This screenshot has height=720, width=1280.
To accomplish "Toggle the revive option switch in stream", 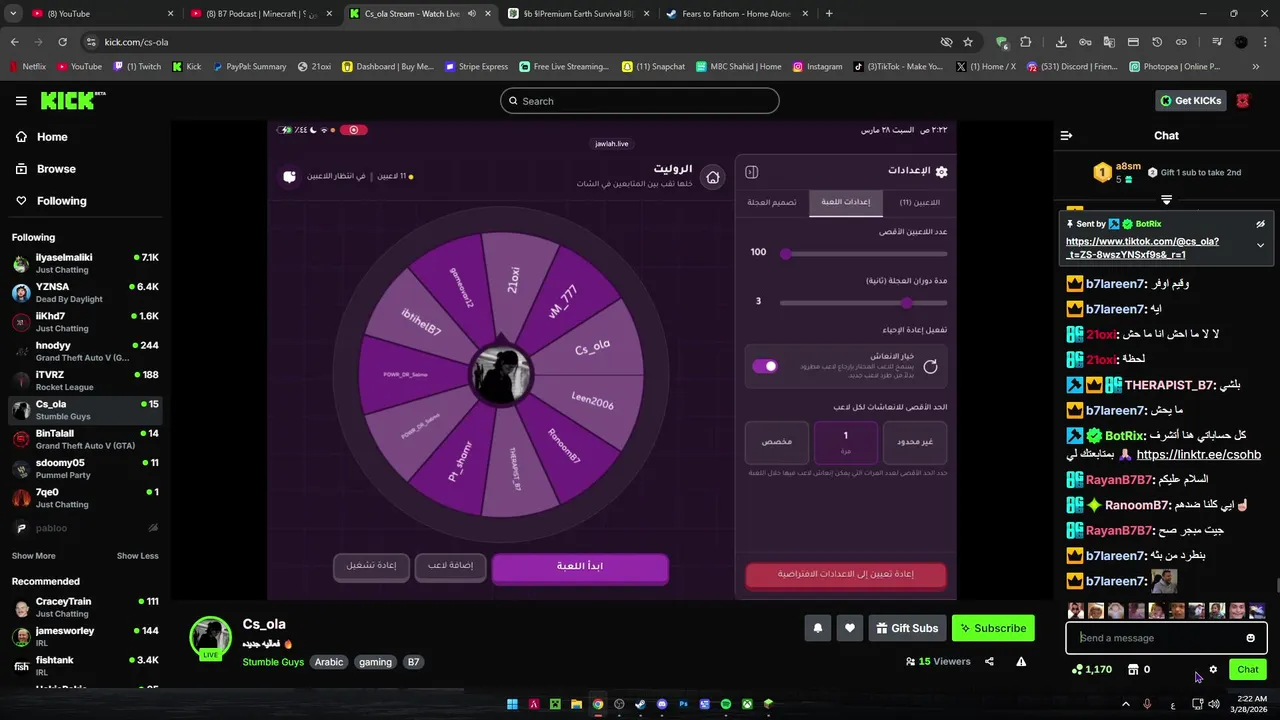I will click(765, 366).
